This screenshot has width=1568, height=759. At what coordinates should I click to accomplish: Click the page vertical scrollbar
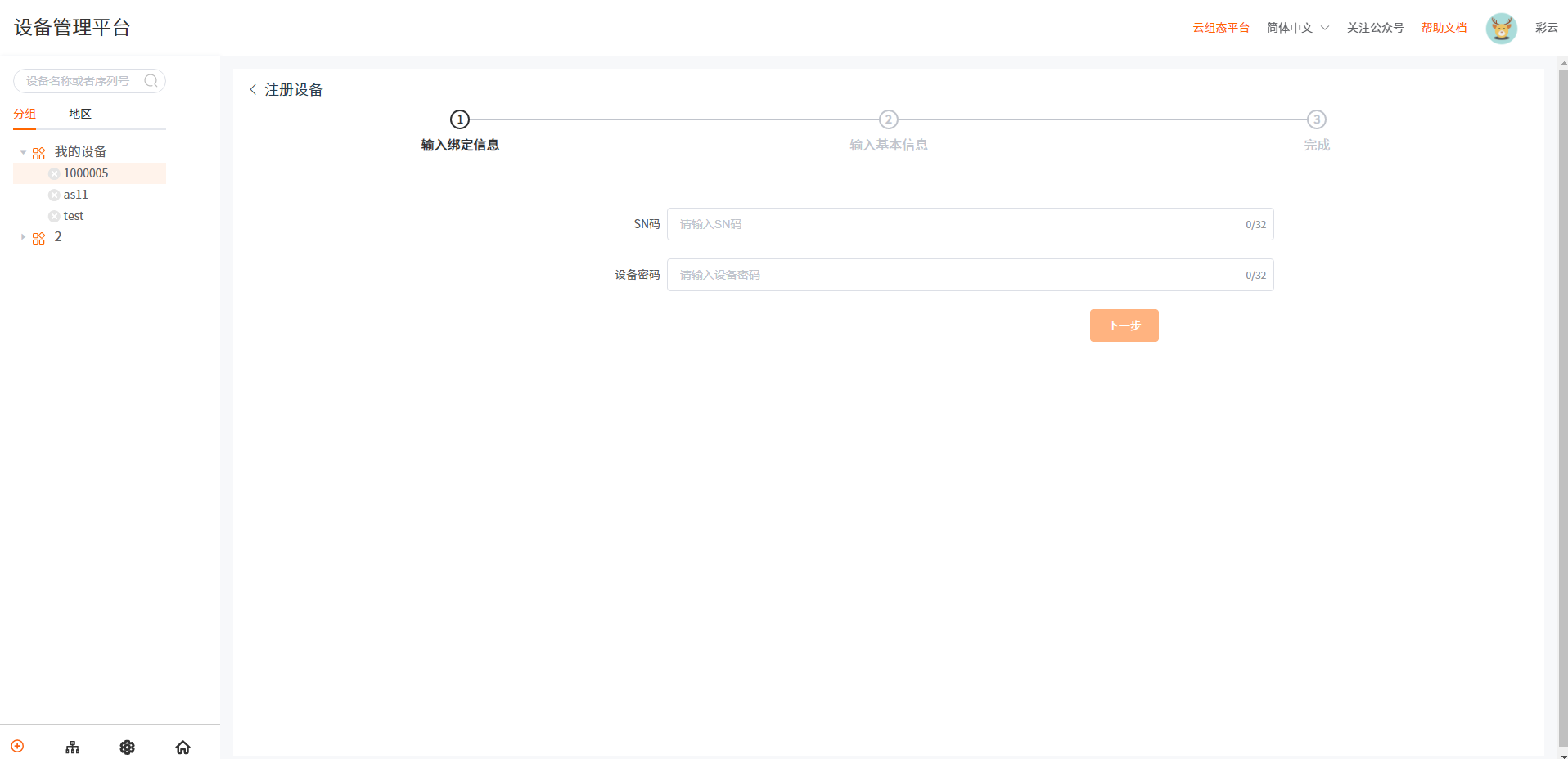click(x=1563, y=407)
